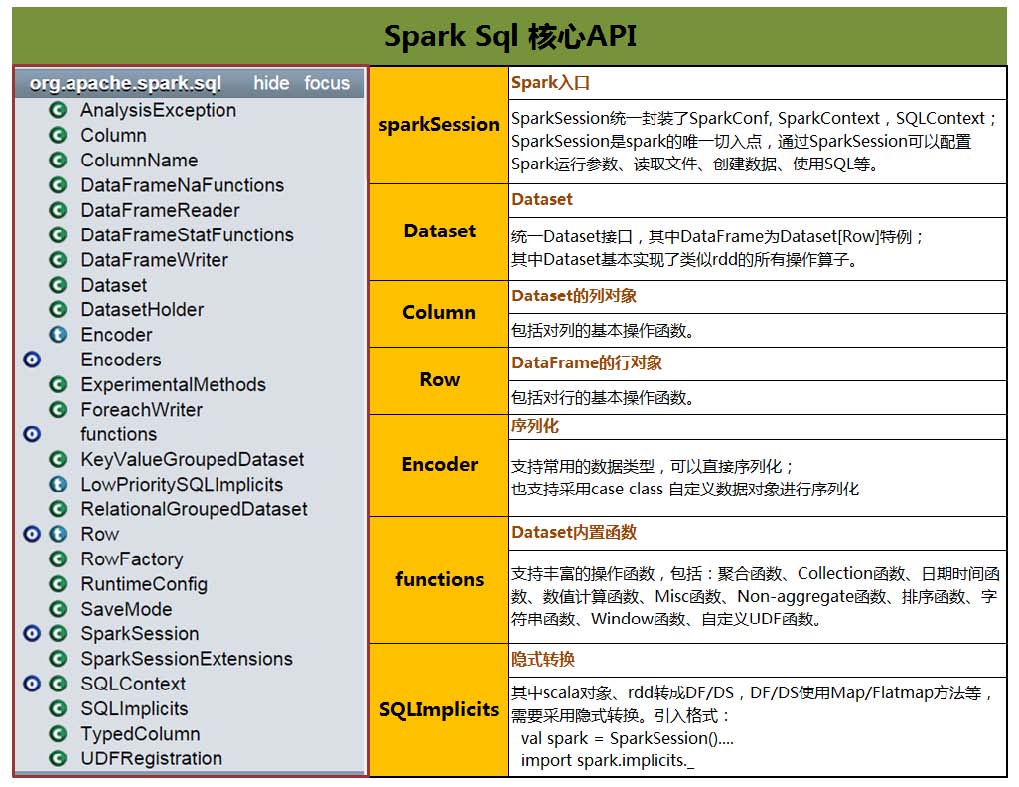Click the class icon next to Column
This screenshot has width=1019, height=787.
[x=58, y=135]
